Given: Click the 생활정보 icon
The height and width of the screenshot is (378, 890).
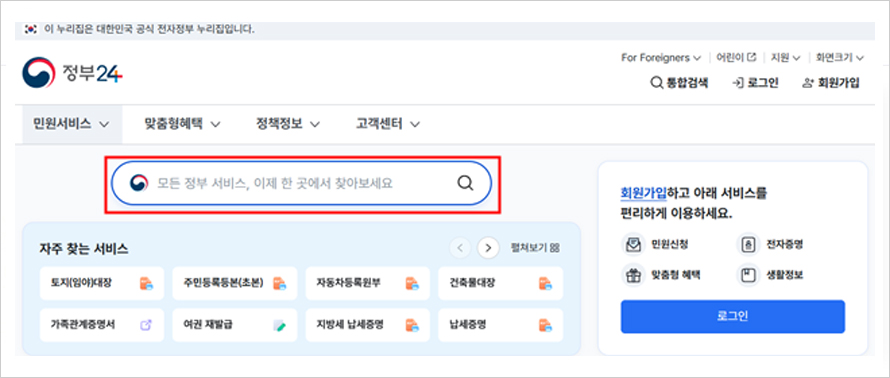Looking at the screenshot, I should (747, 276).
